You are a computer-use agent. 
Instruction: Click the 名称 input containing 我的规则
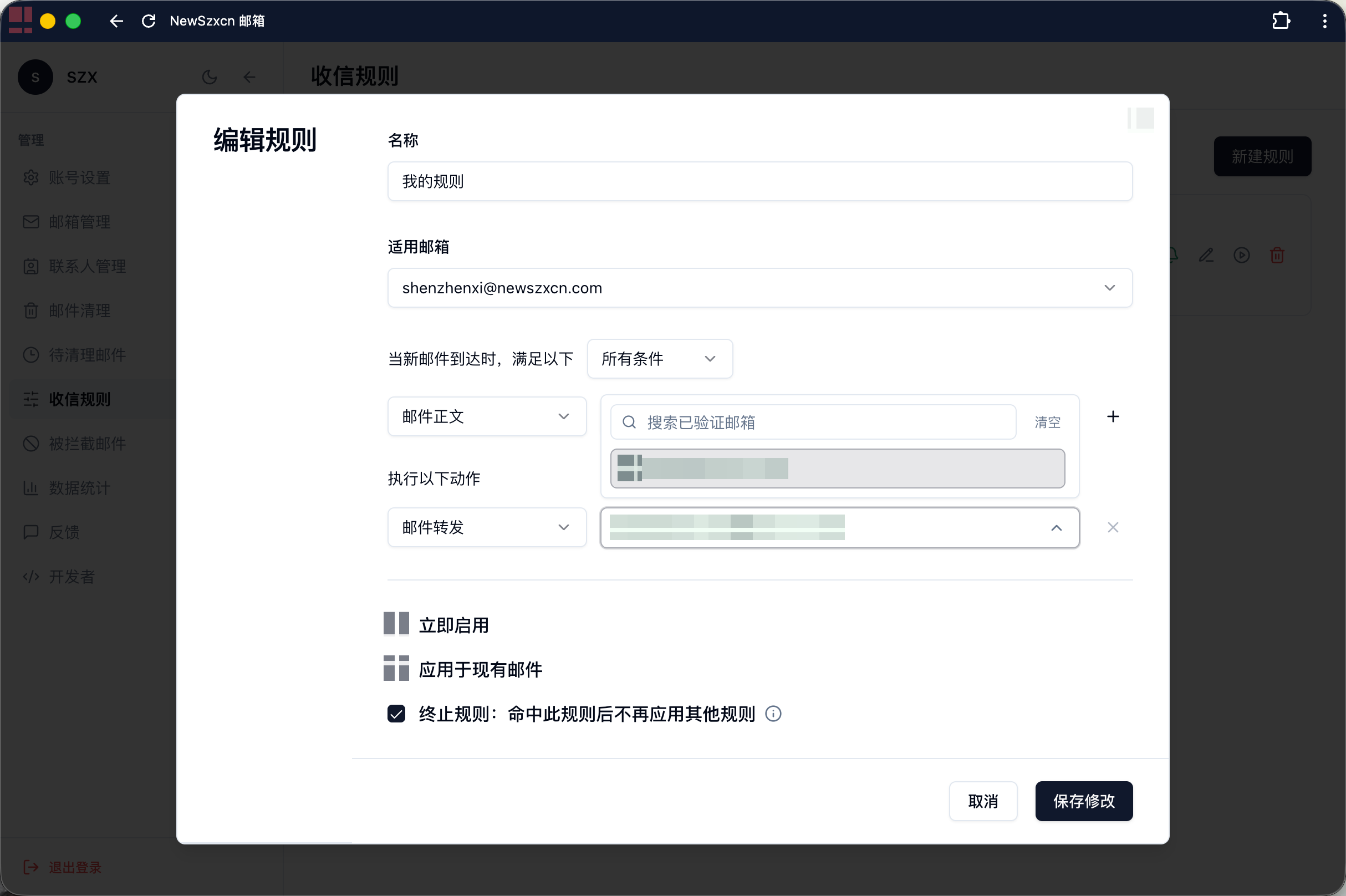pyautogui.click(x=760, y=182)
